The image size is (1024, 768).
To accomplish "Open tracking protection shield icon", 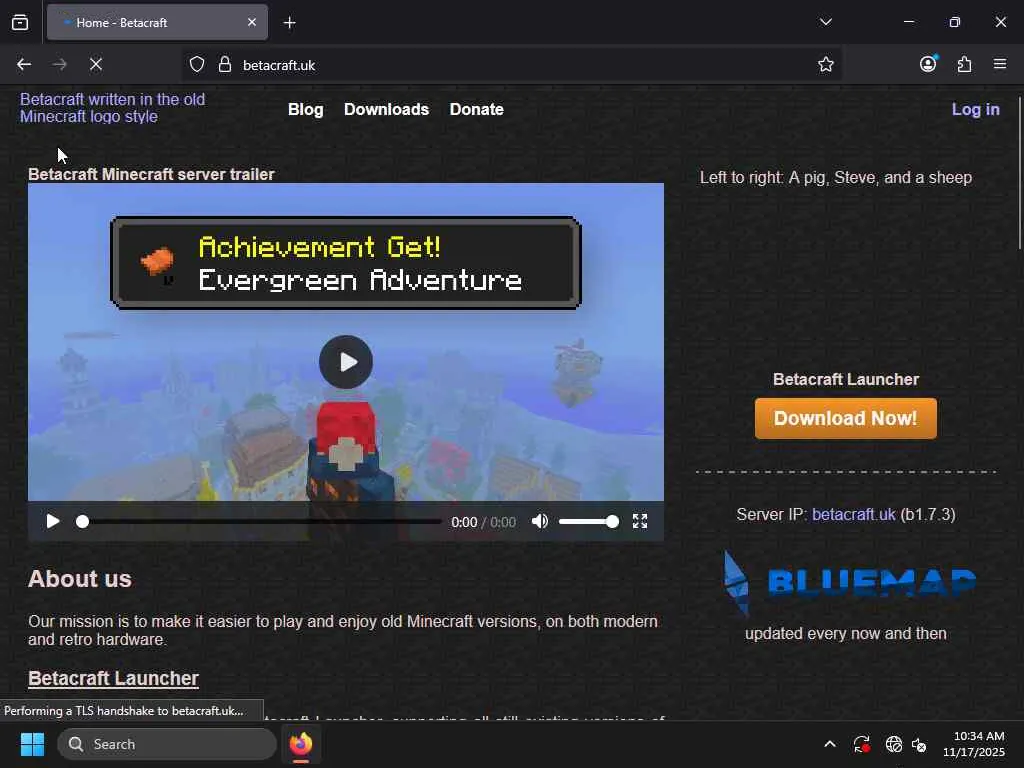I will [x=197, y=65].
